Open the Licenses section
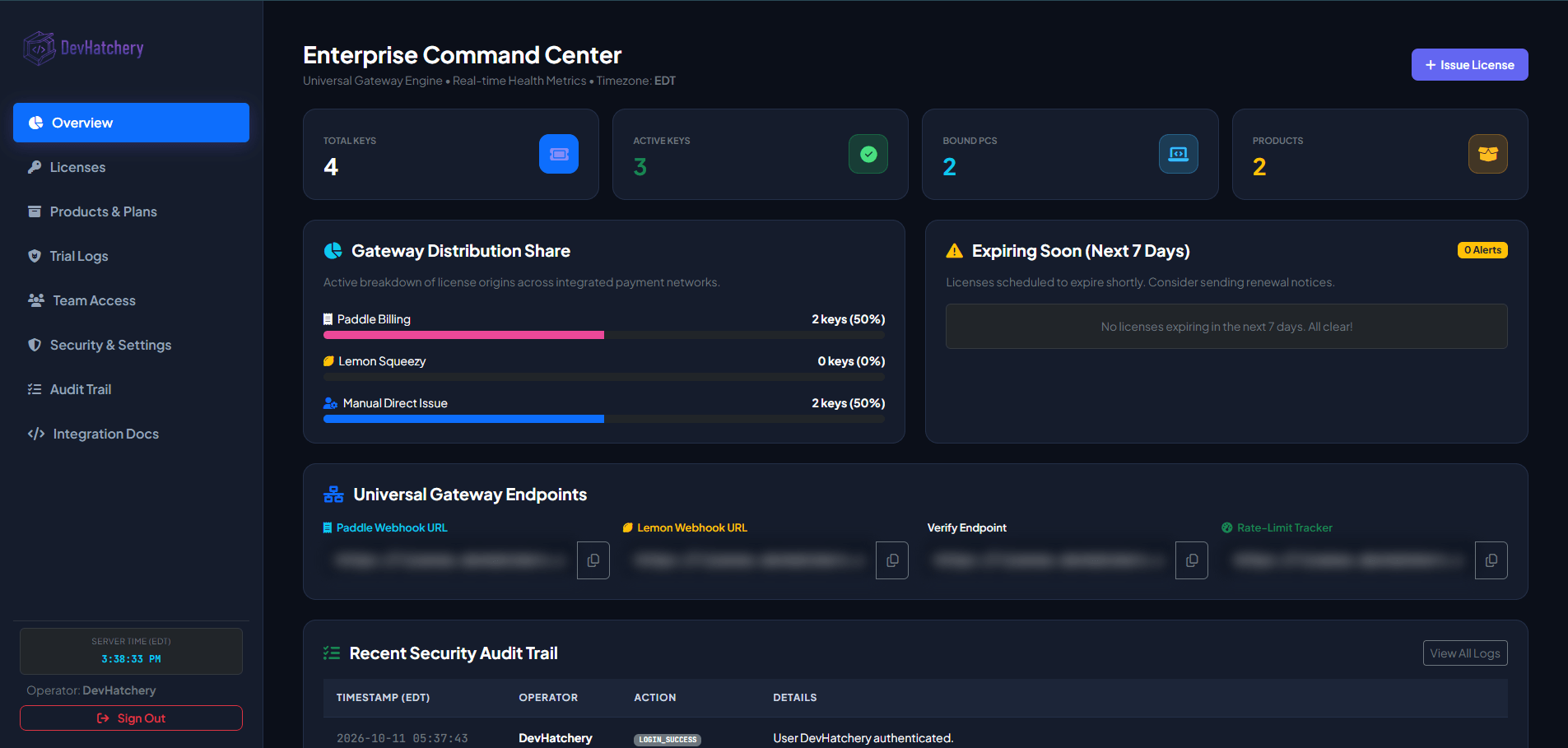Screen dimensions: 1568x748 131,167
